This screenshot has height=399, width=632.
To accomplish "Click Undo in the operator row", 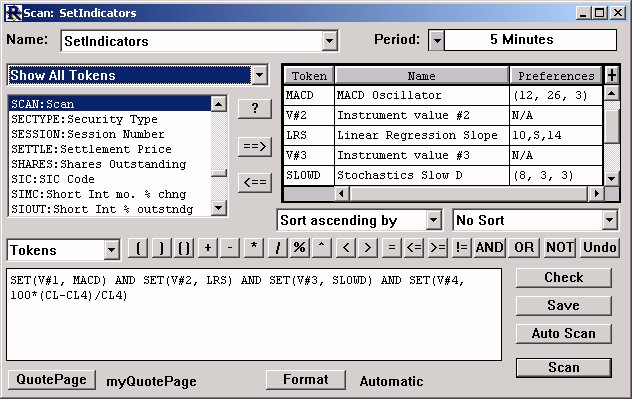I will point(599,248).
